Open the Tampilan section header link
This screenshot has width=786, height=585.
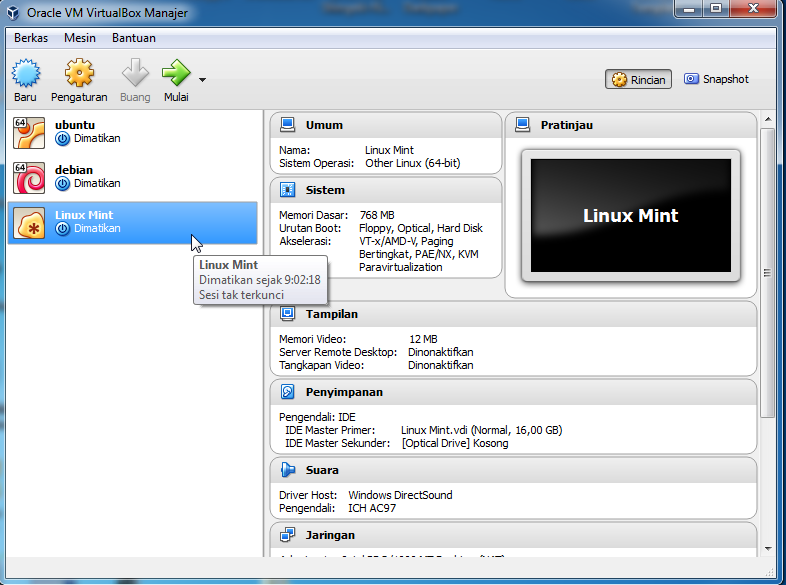pos(332,314)
